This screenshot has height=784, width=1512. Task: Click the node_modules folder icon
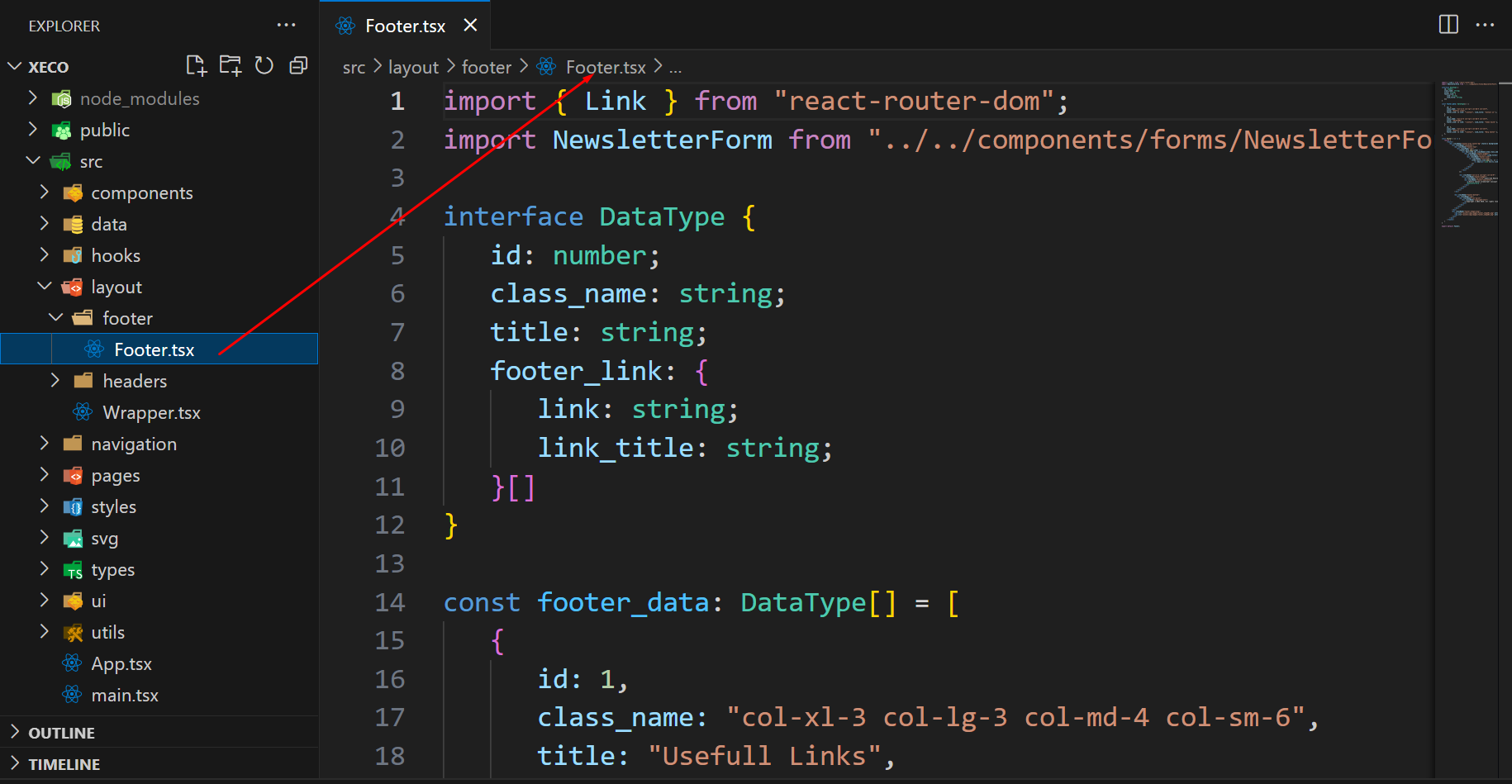[x=61, y=99]
